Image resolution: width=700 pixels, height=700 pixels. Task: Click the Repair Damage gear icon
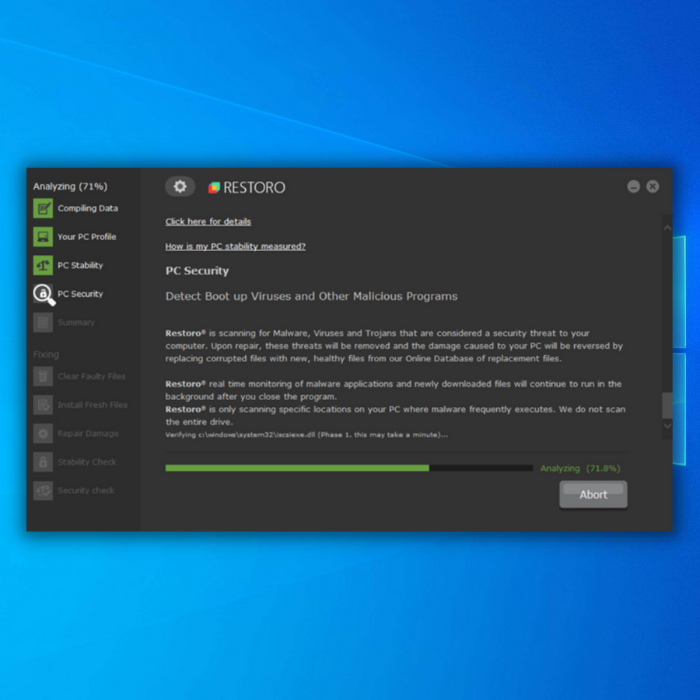(x=43, y=433)
